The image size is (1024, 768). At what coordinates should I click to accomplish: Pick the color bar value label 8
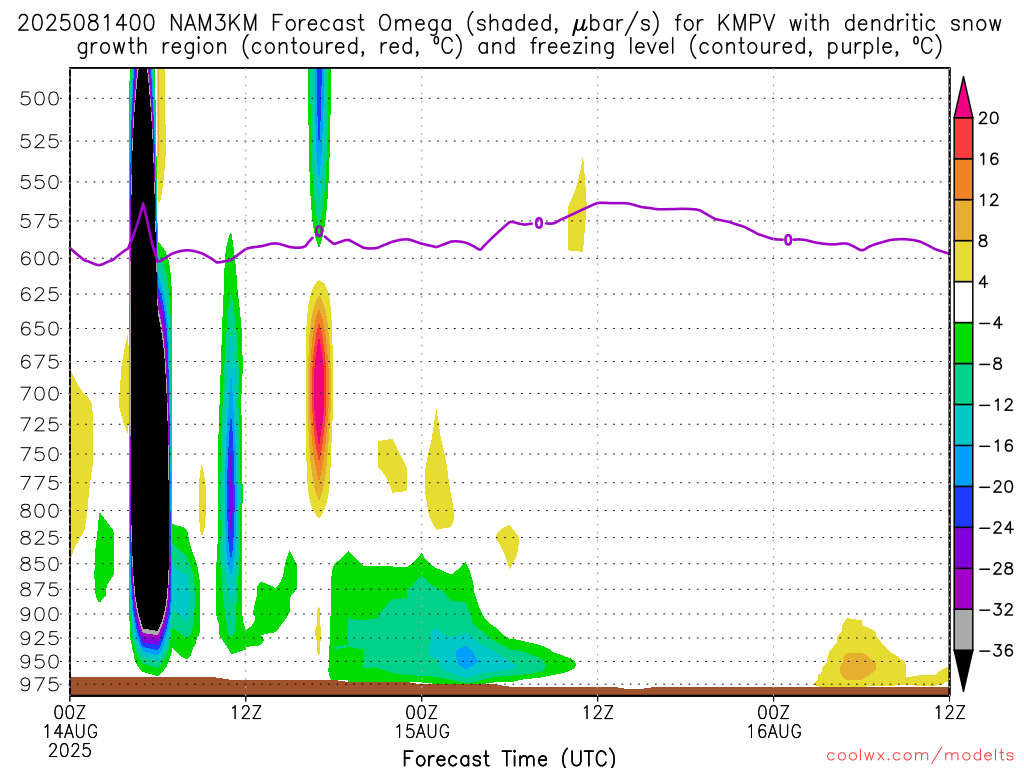[983, 241]
